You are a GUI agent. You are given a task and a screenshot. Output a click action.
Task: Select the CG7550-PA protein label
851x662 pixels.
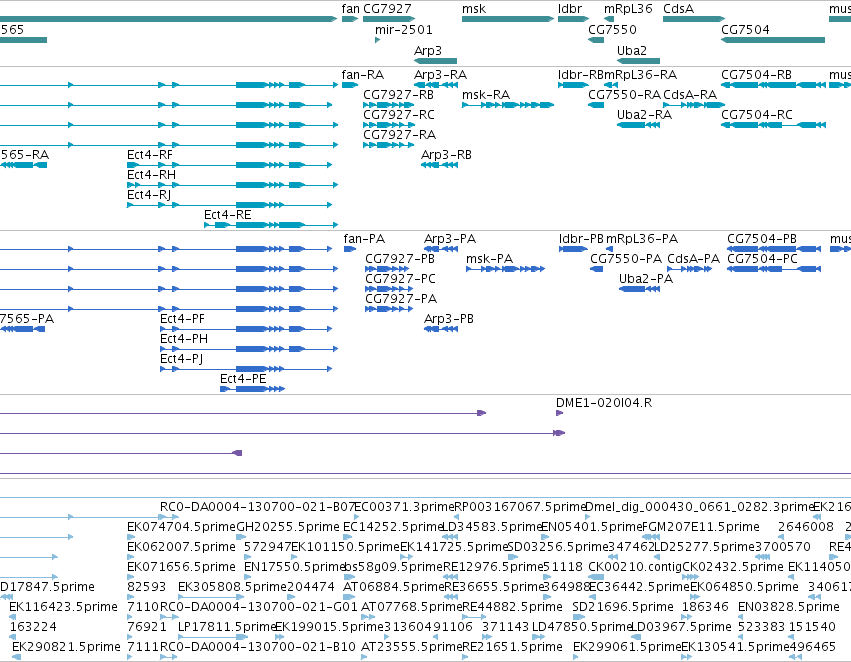pos(626,259)
